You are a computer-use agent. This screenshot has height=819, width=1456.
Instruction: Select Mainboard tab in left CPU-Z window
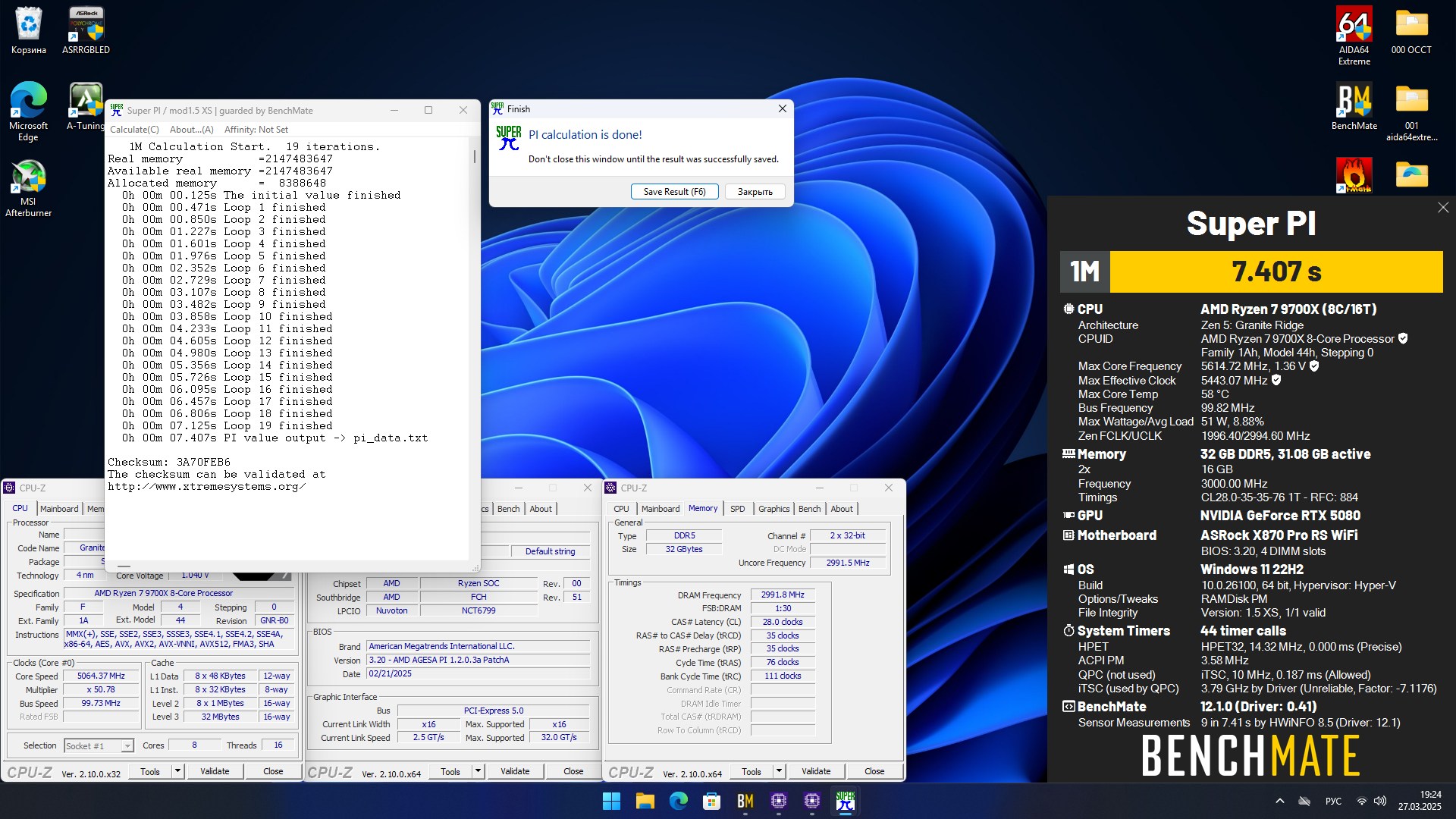59,509
